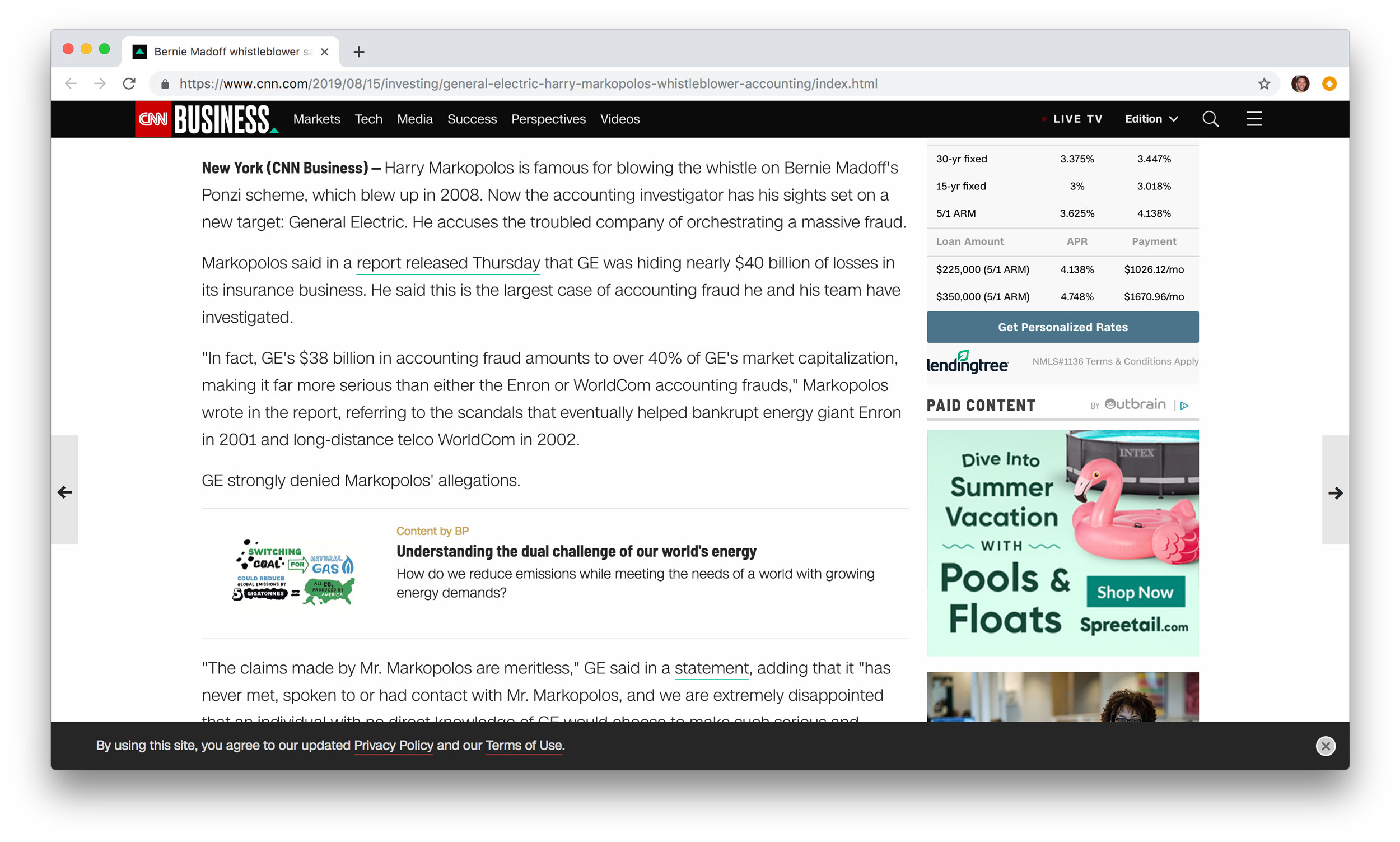This screenshot has width=1400, height=842.
Task: Click the Spreetail.com text in ad
Action: (1134, 625)
